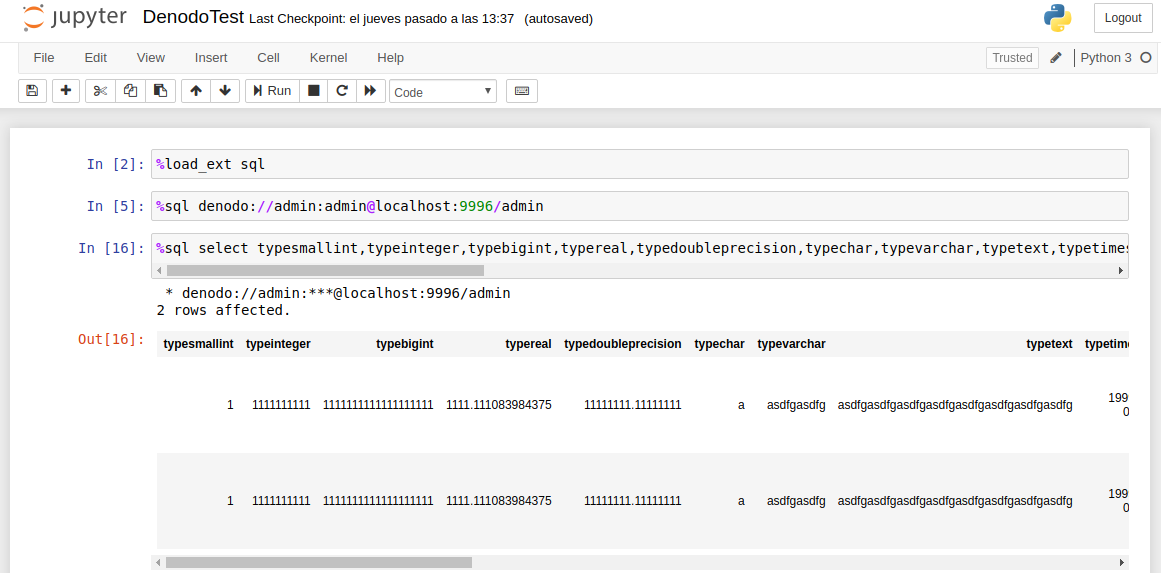The image size is (1161, 573).
Task: Click the typereal column header
Action: (529, 344)
